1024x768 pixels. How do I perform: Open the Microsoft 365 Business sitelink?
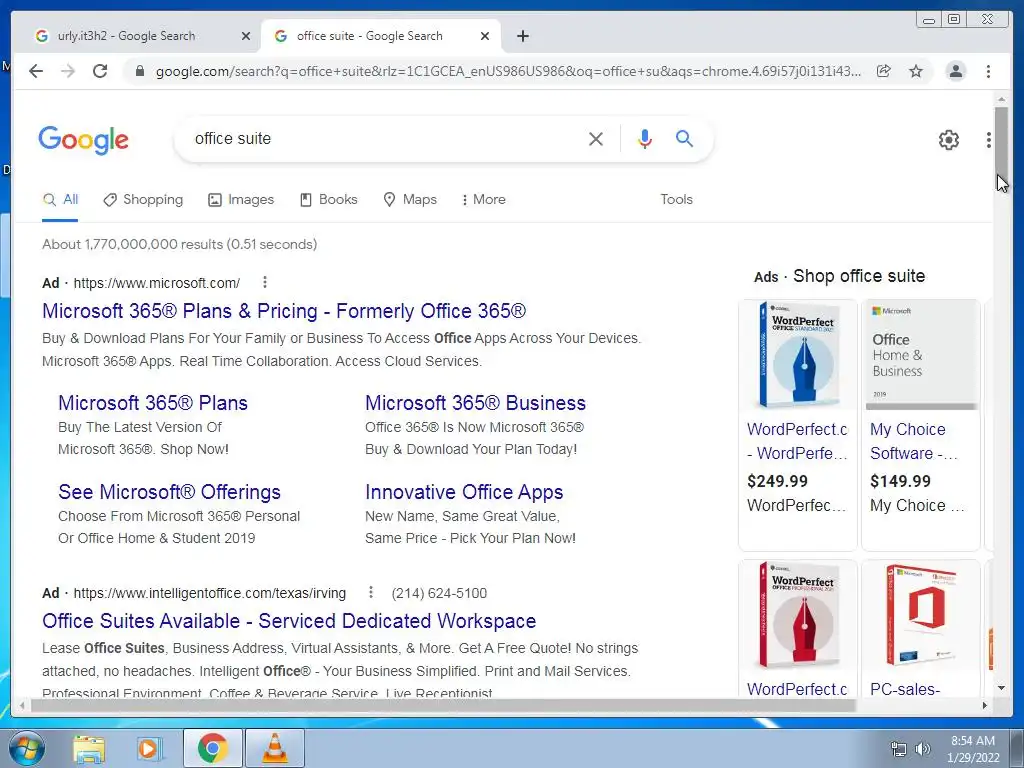475,403
